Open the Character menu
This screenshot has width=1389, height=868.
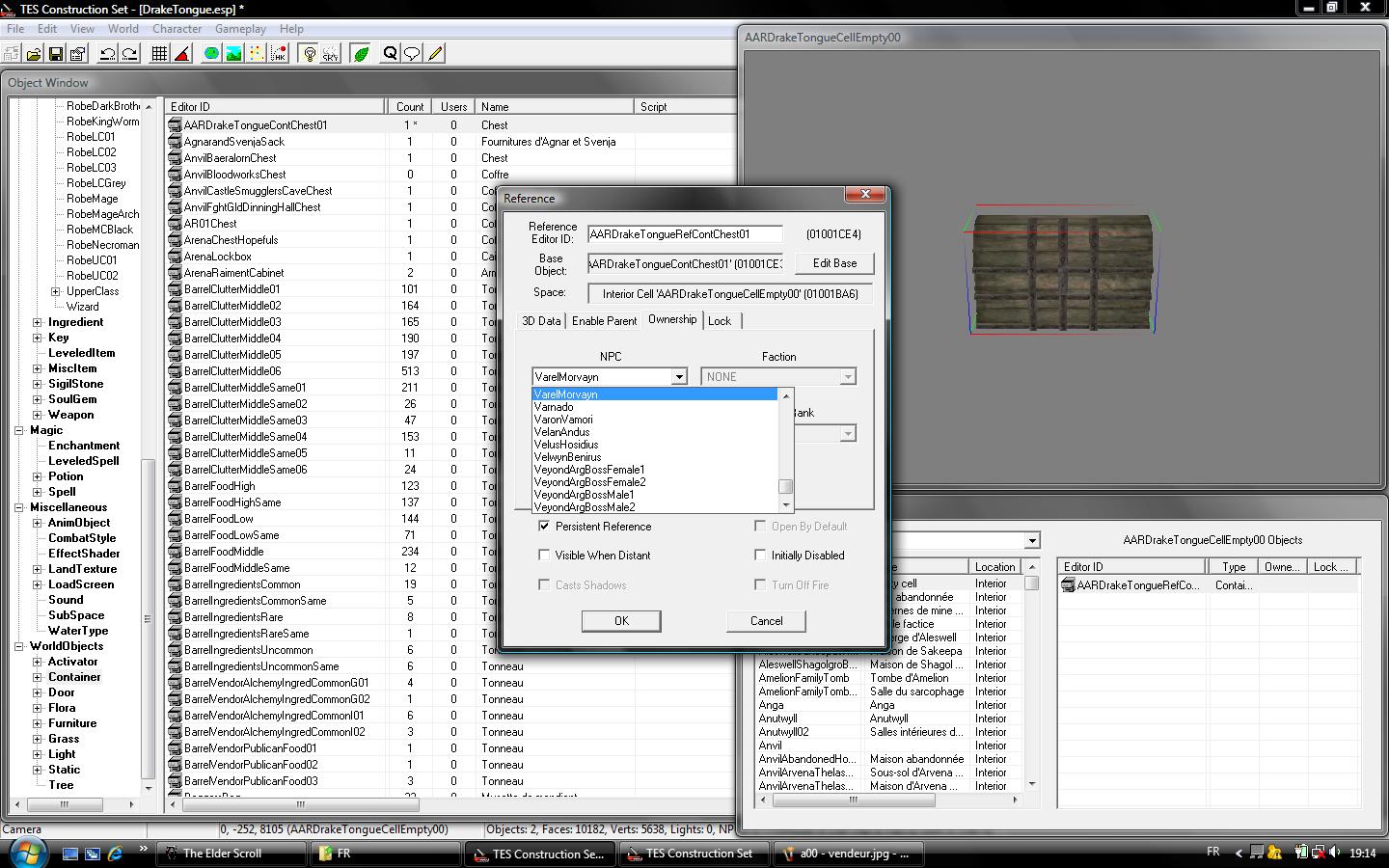point(177,29)
